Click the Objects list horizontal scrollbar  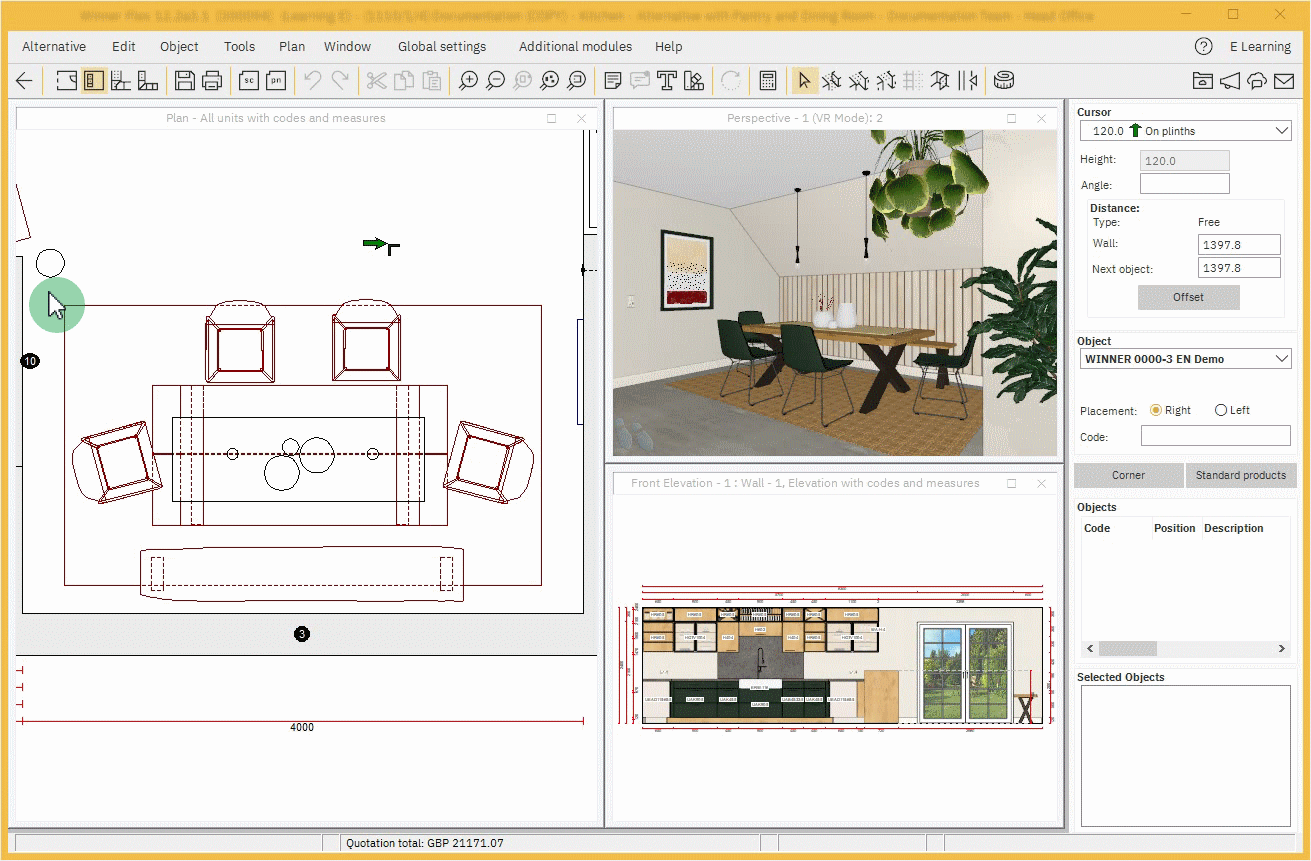pos(1185,648)
